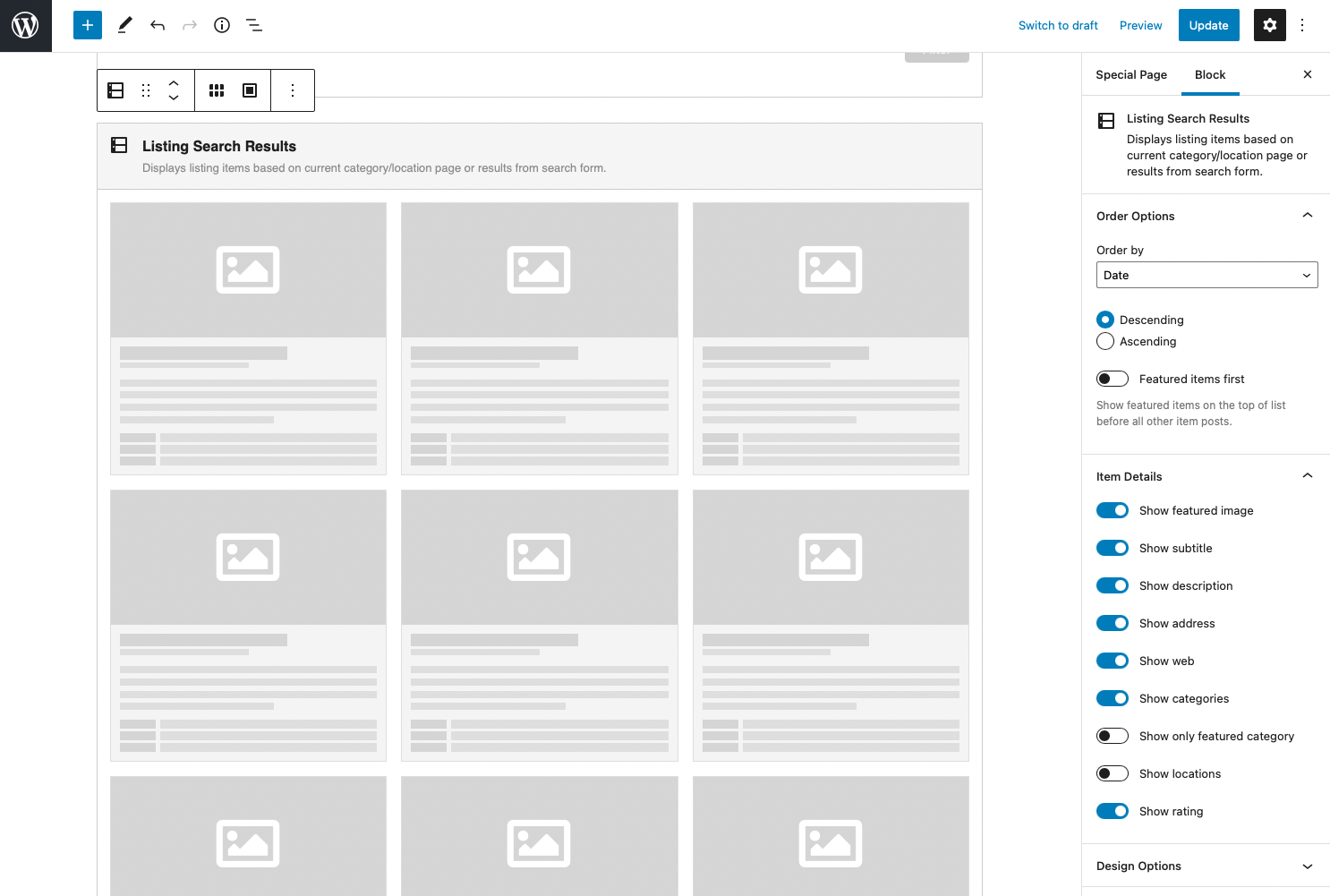Viewport: 1330px width, 896px height.
Task: Move block up with the up chevron
Action: point(174,82)
